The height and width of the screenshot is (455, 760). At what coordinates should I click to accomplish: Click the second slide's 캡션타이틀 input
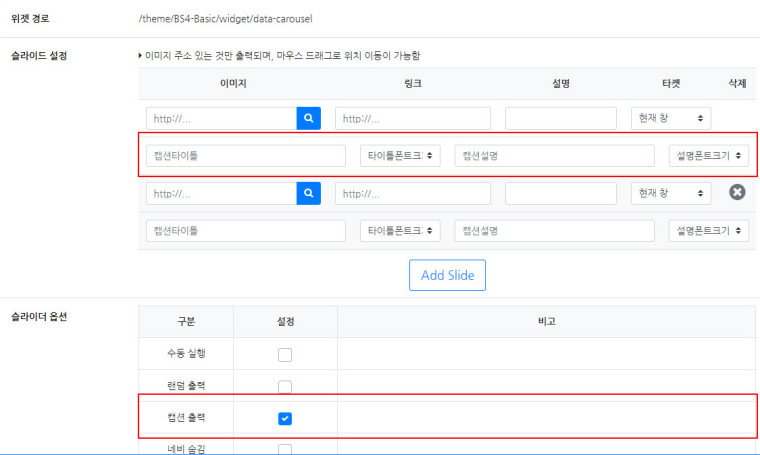tap(246, 231)
